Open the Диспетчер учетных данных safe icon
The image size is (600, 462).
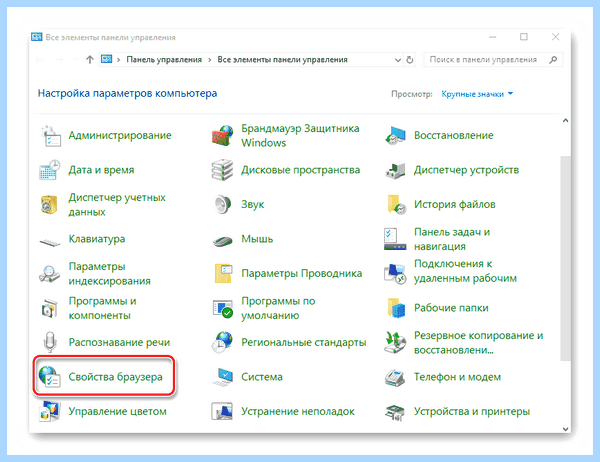pos(50,204)
